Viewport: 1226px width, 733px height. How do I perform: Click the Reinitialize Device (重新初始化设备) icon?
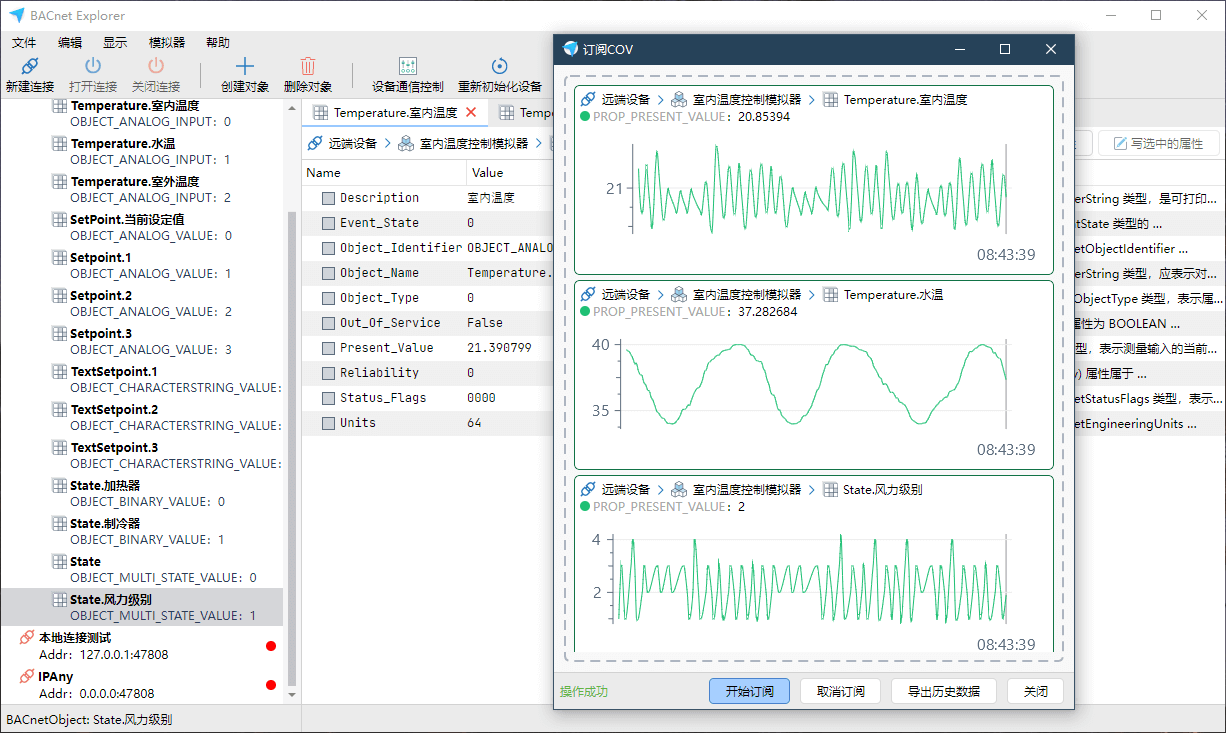[499, 67]
